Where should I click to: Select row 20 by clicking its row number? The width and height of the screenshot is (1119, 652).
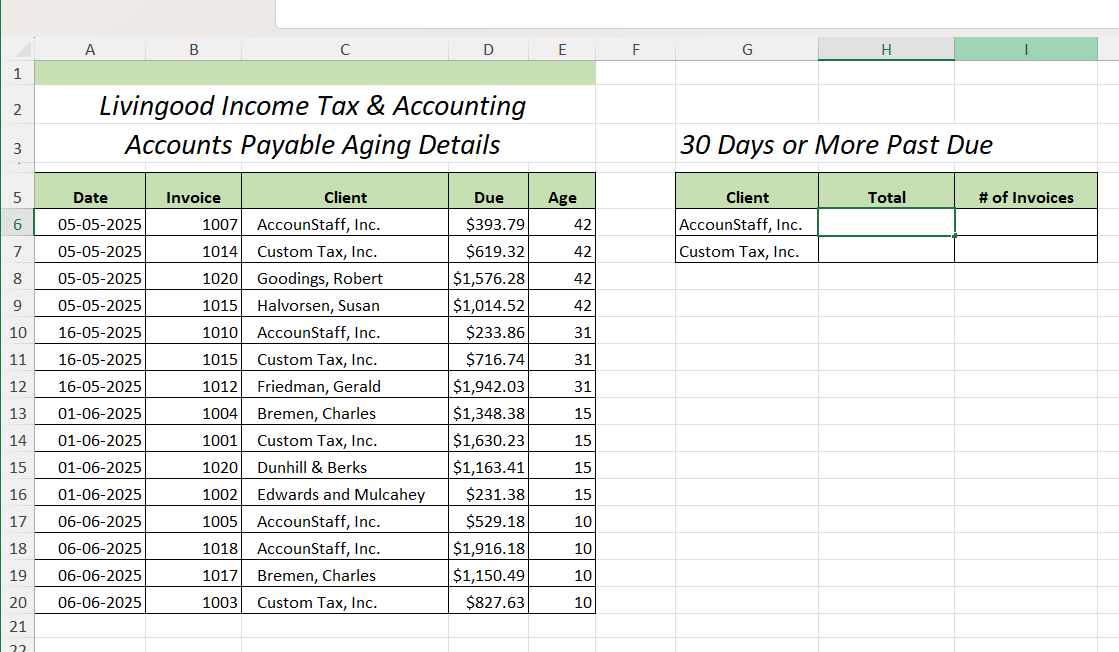tap(17, 602)
